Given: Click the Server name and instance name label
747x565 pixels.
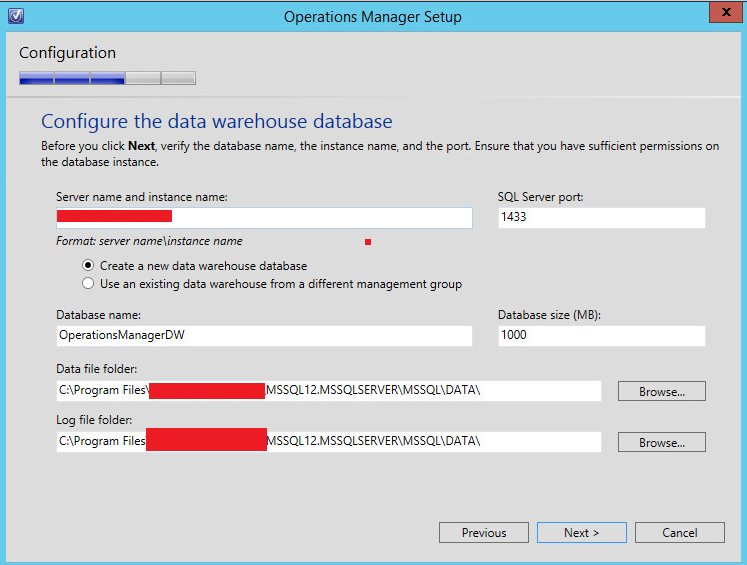Looking at the screenshot, I should [x=142, y=197].
